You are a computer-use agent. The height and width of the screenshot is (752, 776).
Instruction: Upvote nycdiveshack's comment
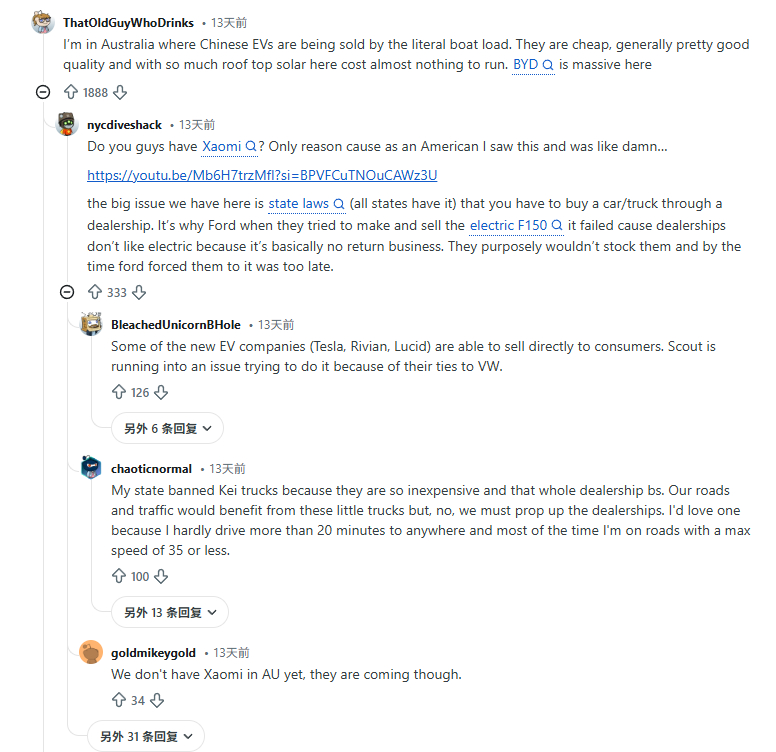click(95, 292)
